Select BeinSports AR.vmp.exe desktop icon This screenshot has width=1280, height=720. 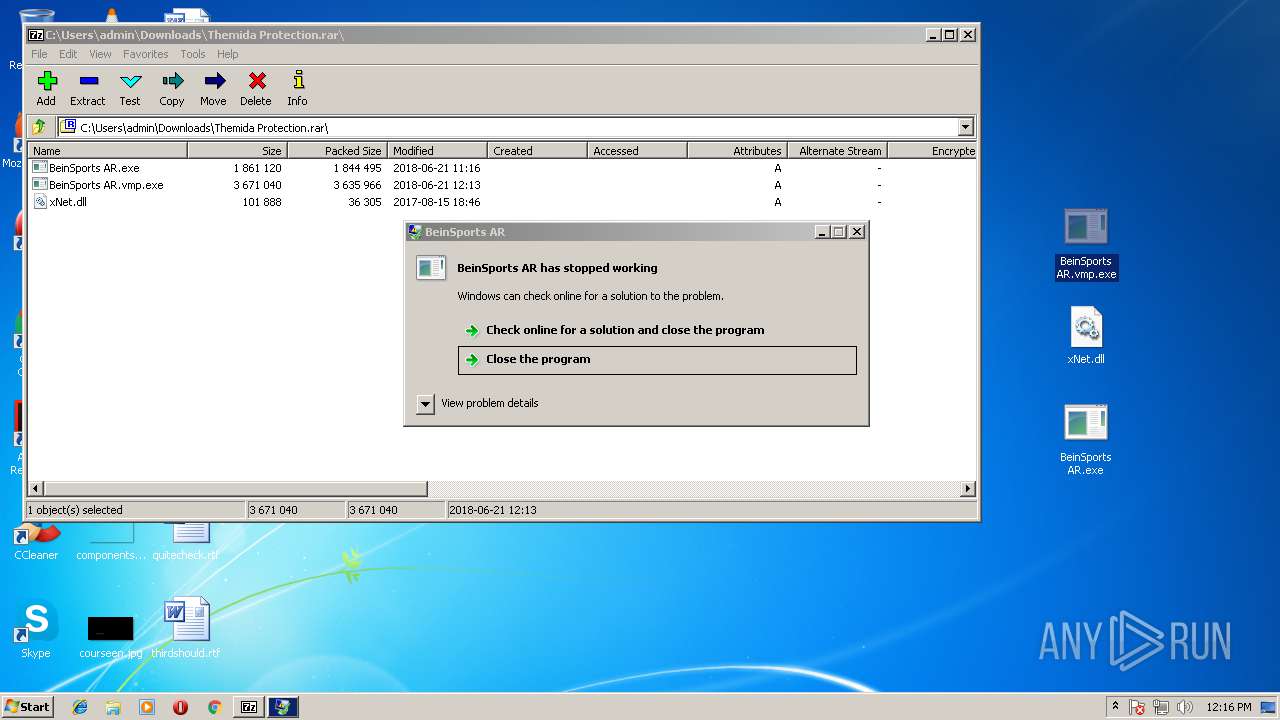click(x=1086, y=244)
